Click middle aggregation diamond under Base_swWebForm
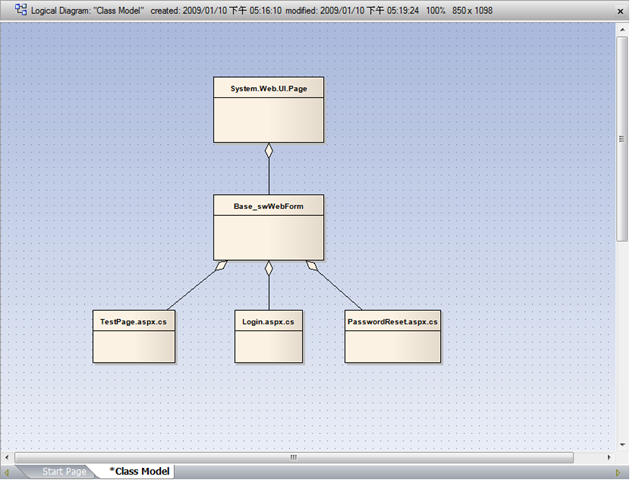 coord(269,268)
